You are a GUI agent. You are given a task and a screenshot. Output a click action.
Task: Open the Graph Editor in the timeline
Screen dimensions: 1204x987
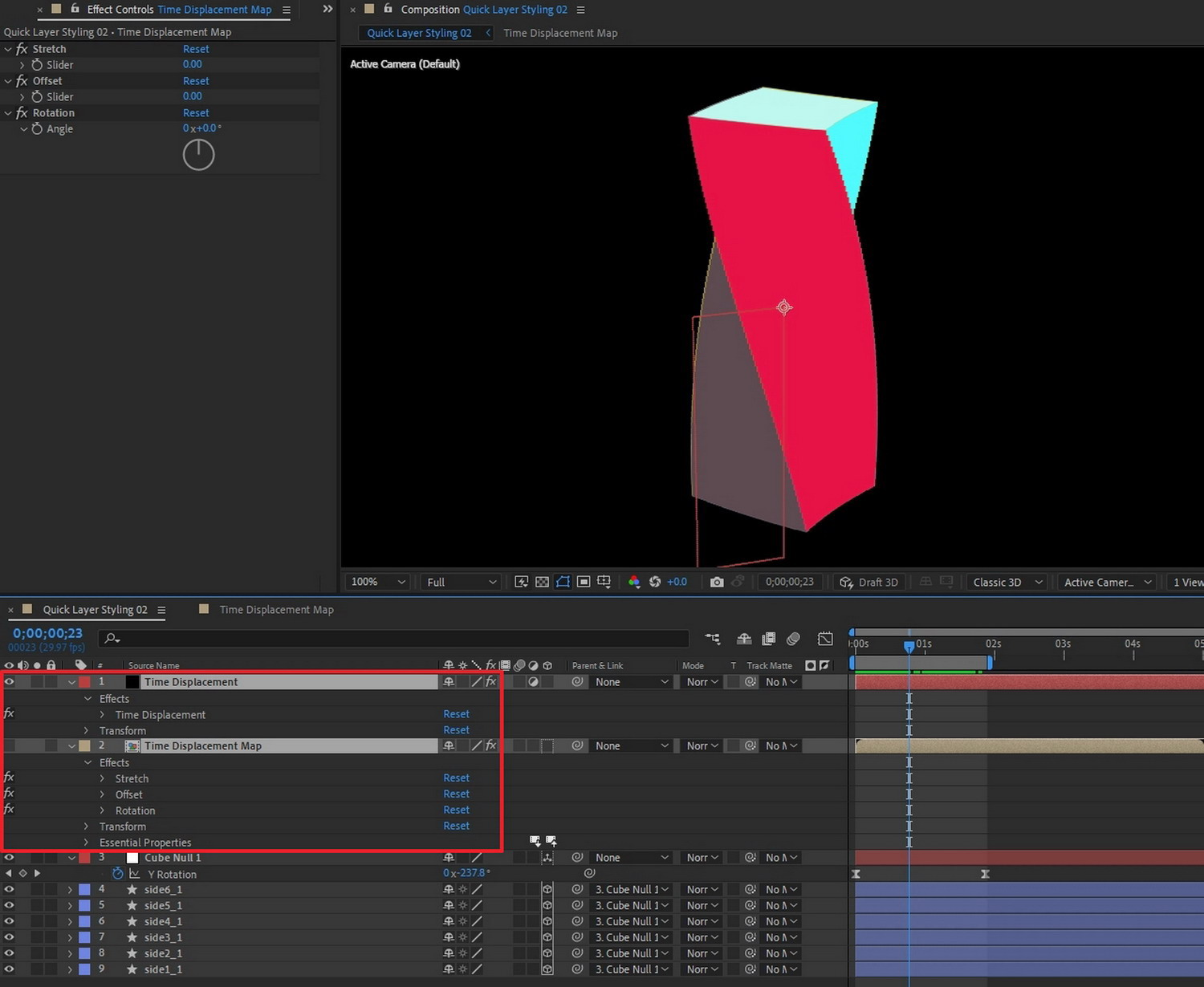825,639
